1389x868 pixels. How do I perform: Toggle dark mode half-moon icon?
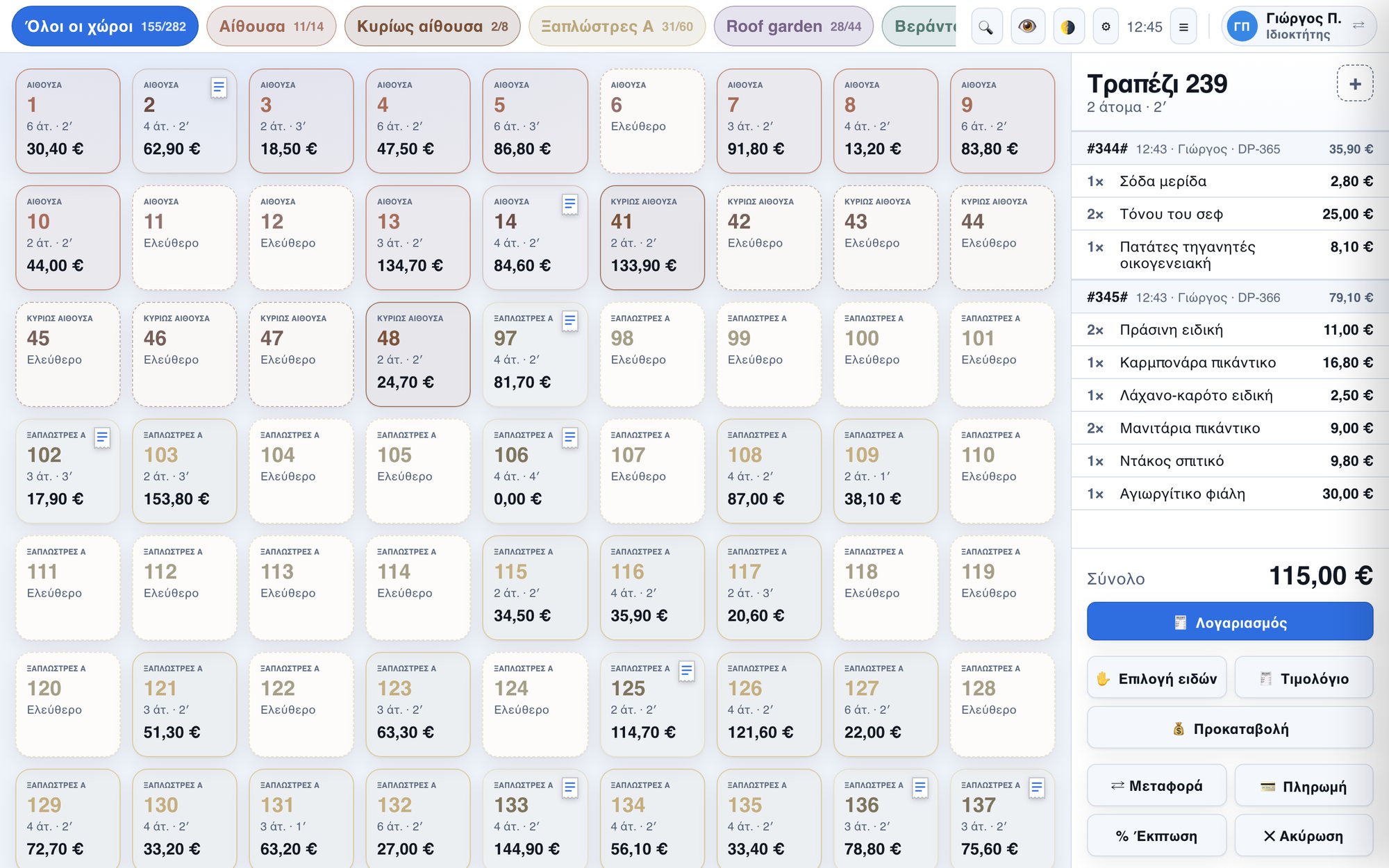click(1068, 27)
